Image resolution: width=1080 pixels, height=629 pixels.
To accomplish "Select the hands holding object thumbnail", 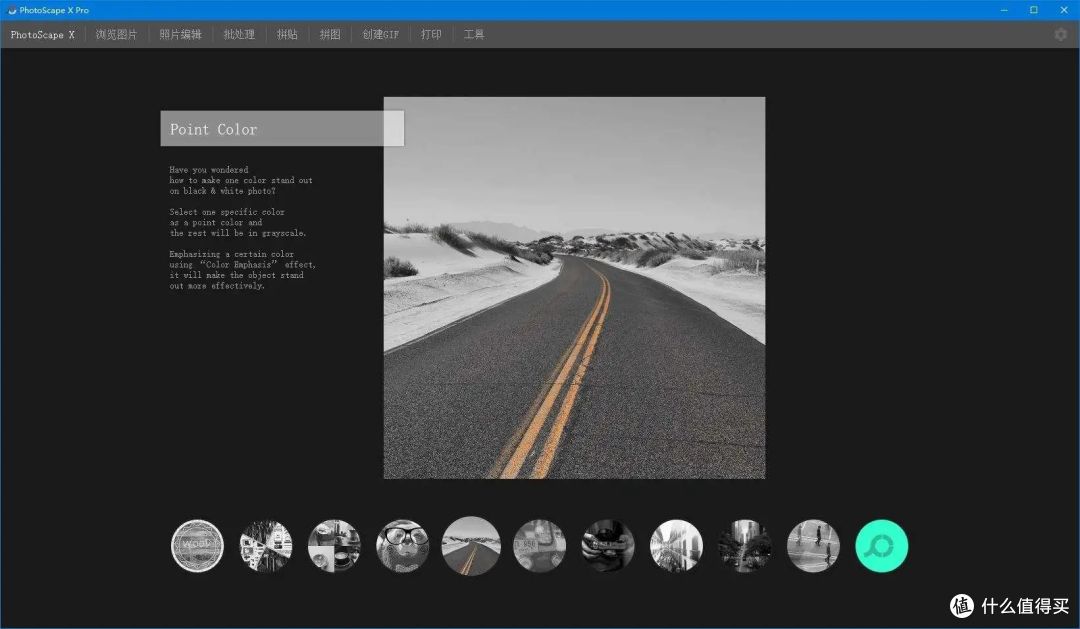I will coord(608,546).
